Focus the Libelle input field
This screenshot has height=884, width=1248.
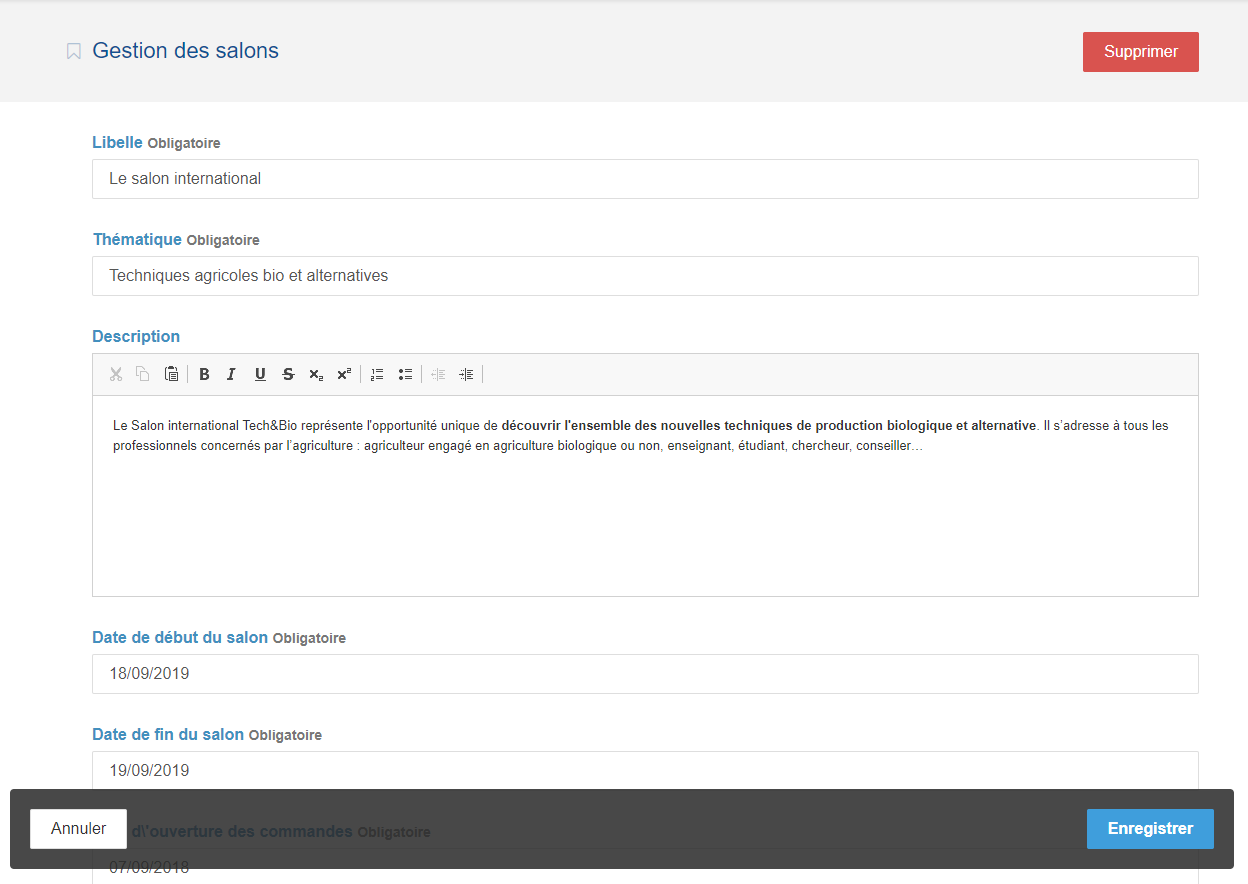pyautogui.click(x=645, y=179)
